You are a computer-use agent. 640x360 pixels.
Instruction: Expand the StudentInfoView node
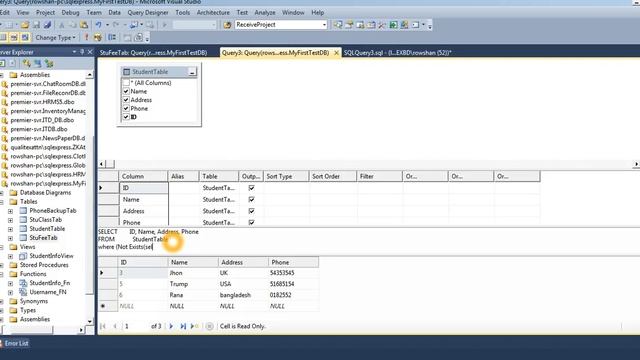[x=11, y=256]
